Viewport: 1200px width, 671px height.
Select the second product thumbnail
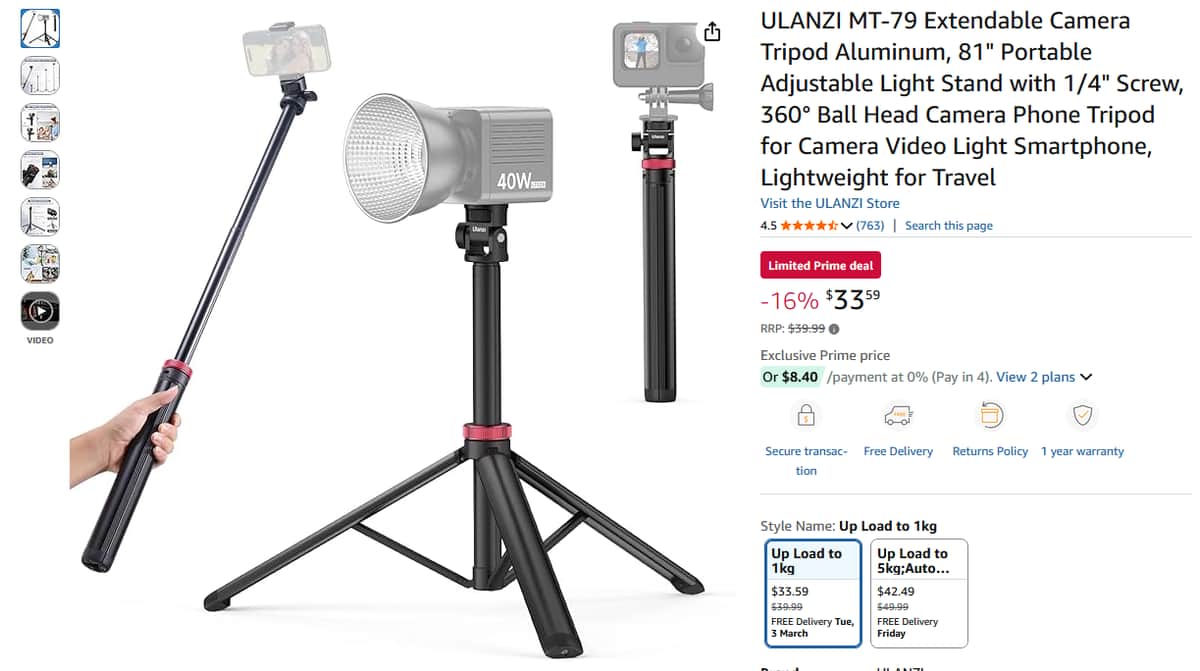click(40, 75)
